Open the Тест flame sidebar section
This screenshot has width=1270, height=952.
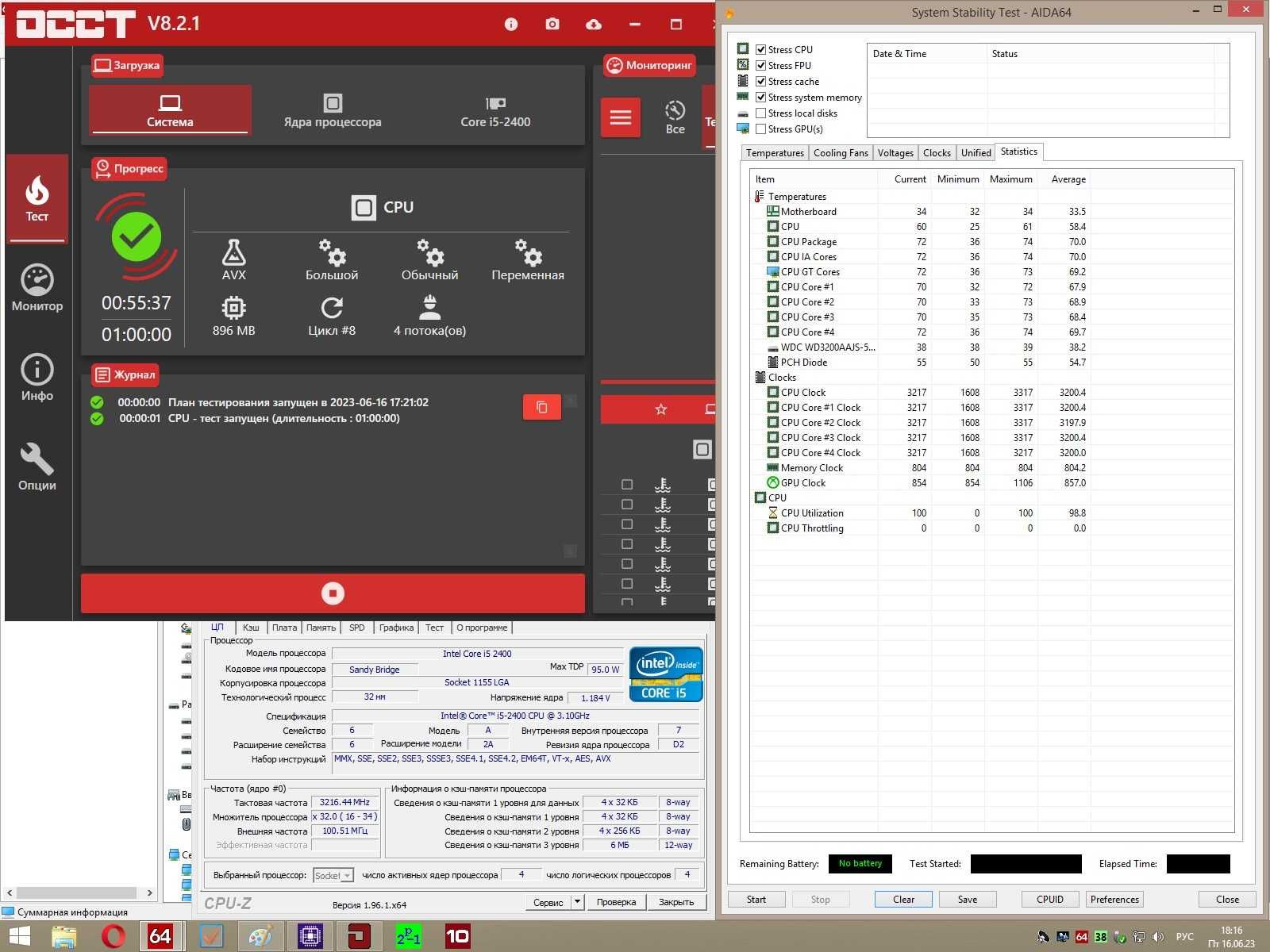point(37,198)
